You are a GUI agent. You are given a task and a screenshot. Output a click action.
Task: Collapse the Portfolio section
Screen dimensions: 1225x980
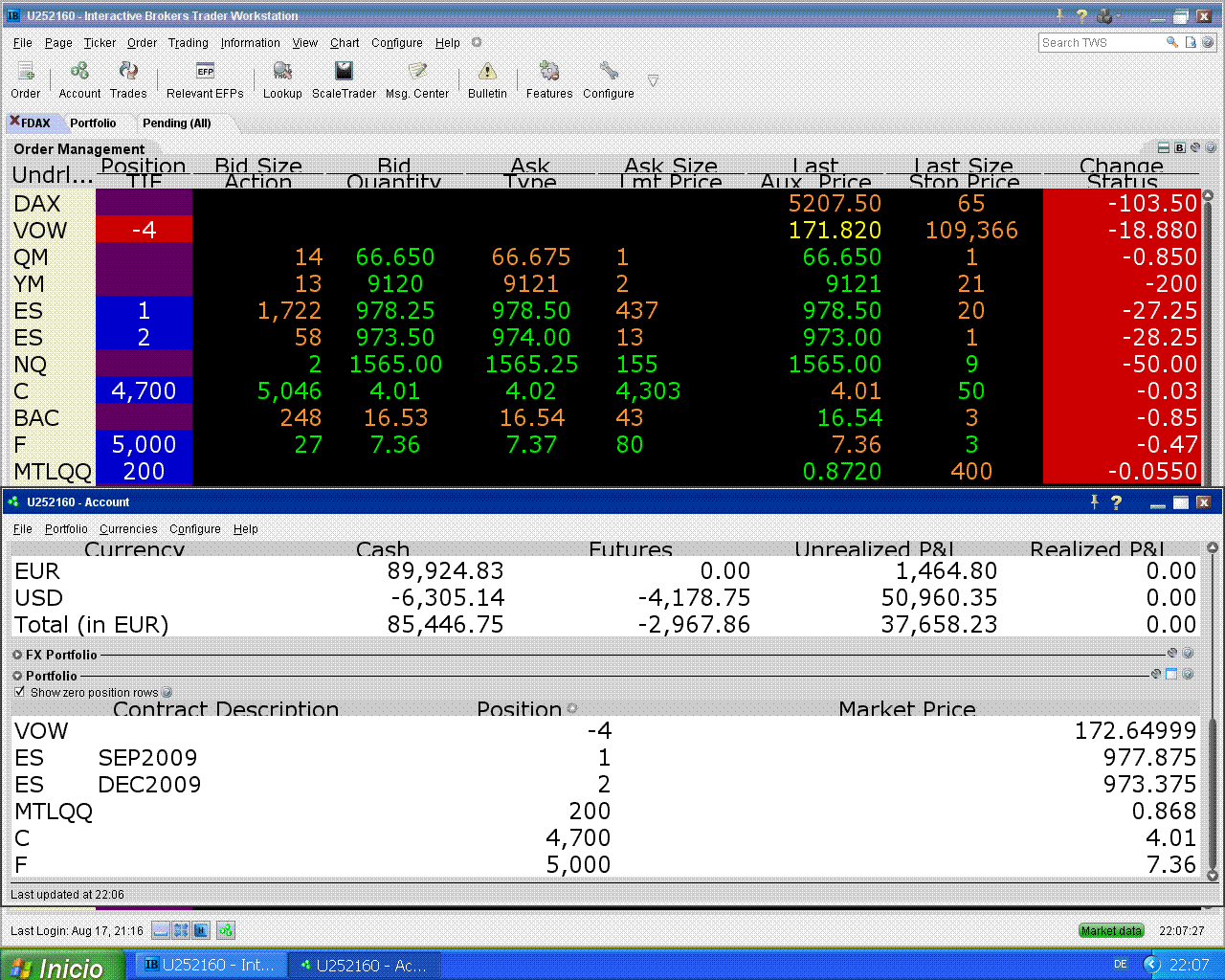pos(17,676)
